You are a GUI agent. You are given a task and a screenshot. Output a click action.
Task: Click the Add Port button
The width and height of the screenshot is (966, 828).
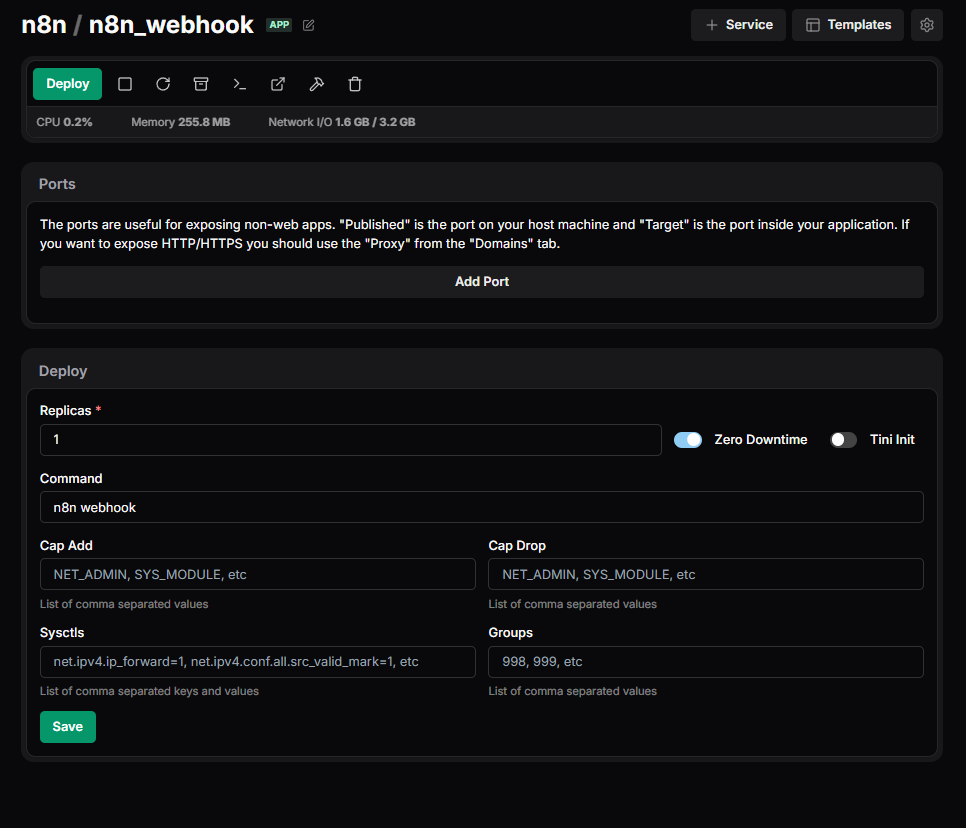tap(482, 282)
